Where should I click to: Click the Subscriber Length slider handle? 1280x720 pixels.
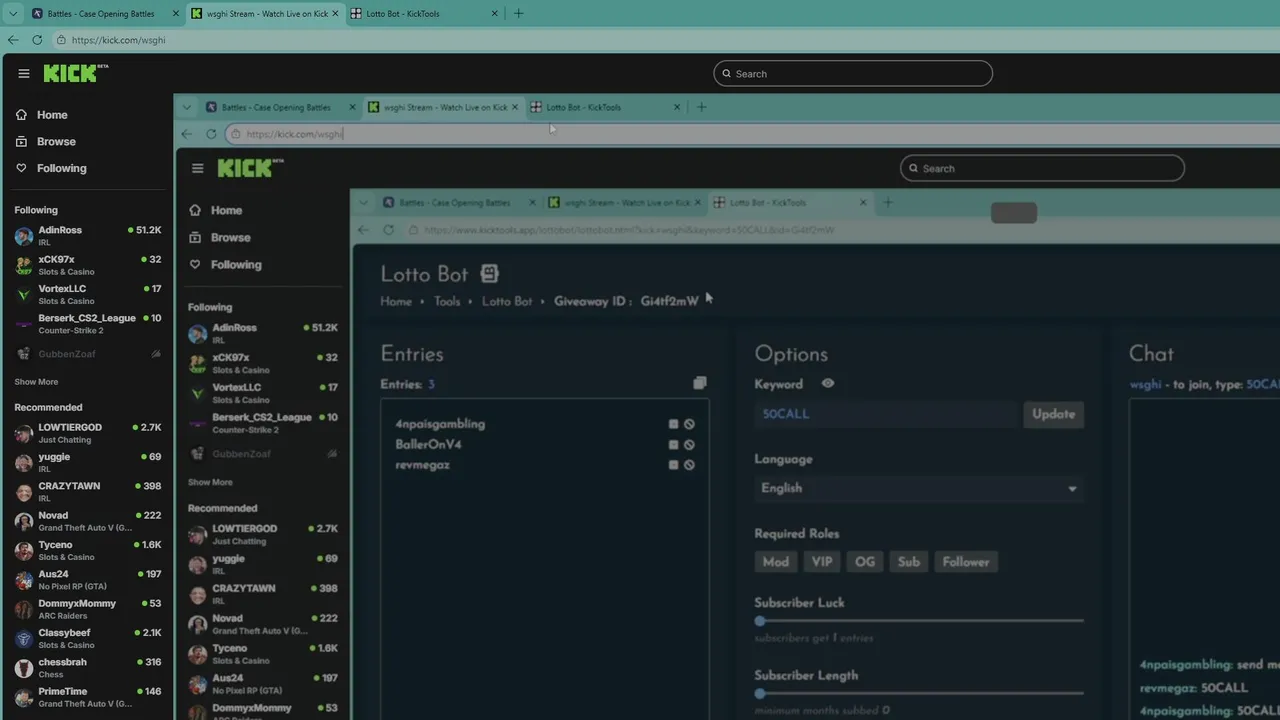(760, 693)
